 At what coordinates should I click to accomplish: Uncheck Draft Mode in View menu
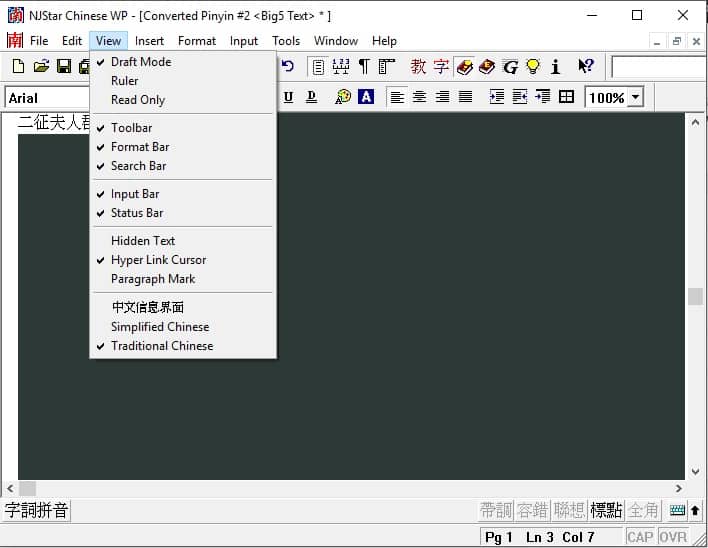point(183,62)
